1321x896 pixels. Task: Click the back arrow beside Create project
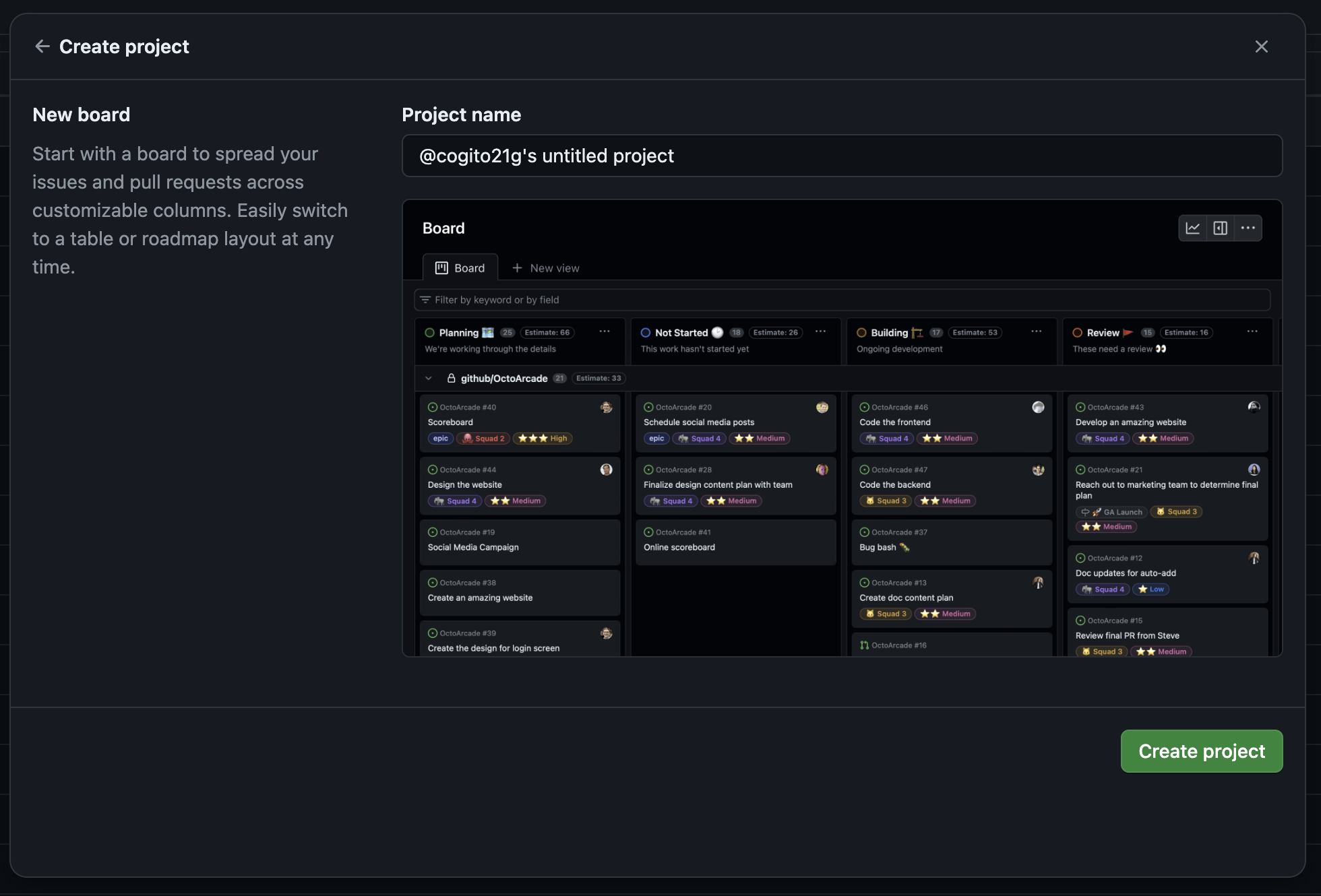click(42, 46)
